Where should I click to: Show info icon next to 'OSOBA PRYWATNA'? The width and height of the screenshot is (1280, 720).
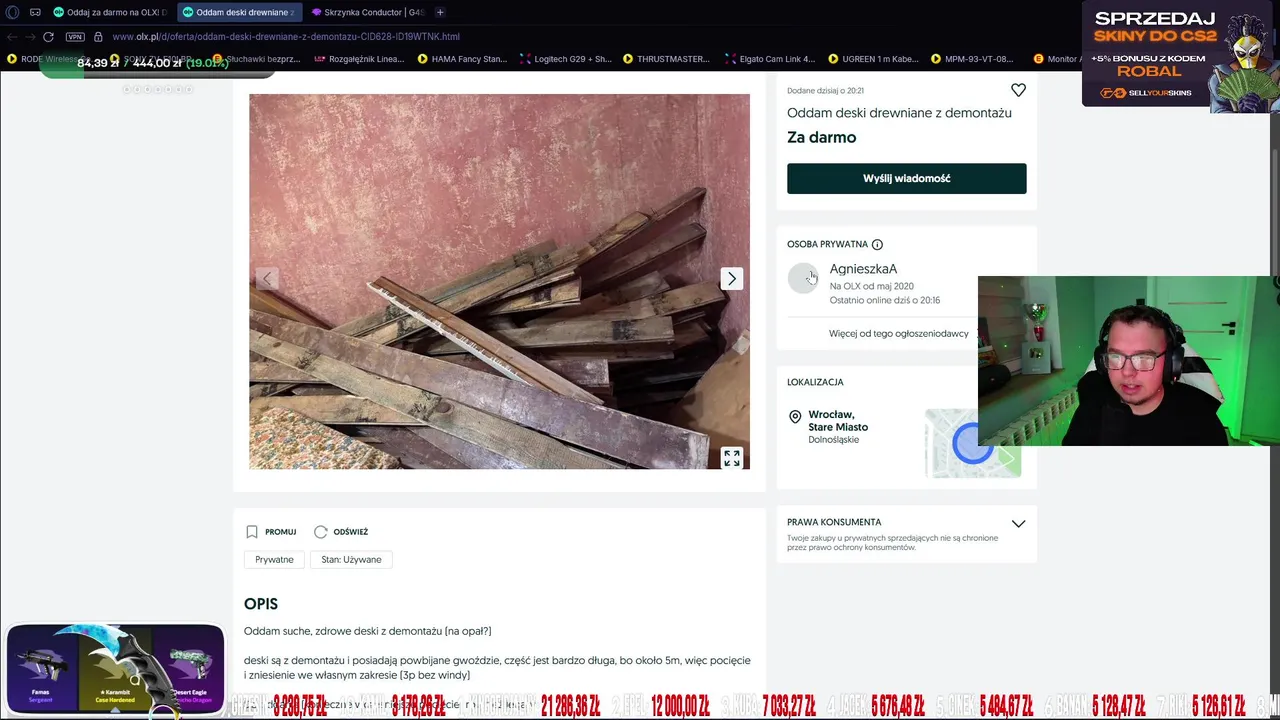click(x=877, y=244)
